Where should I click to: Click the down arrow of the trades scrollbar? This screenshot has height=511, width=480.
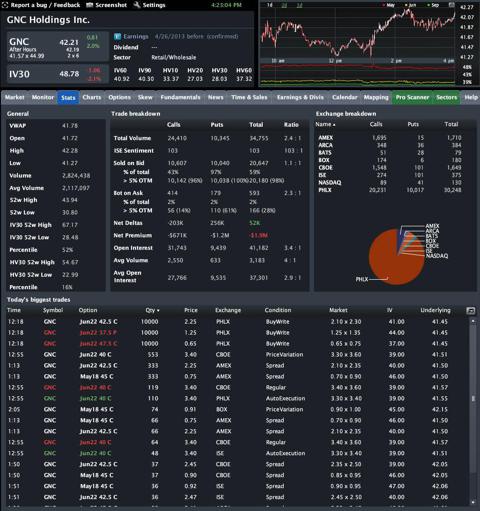pyautogui.click(x=473, y=502)
